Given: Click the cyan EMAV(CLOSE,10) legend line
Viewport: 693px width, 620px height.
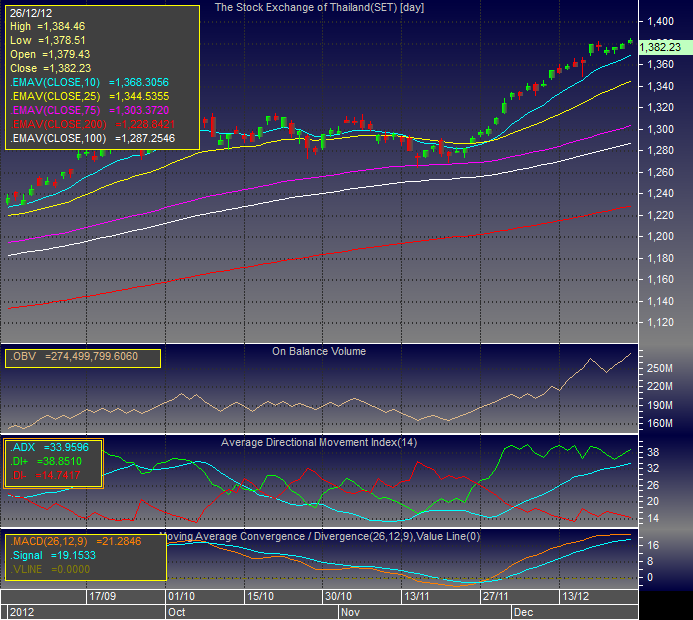Looking at the screenshot, I should click(x=90, y=82).
